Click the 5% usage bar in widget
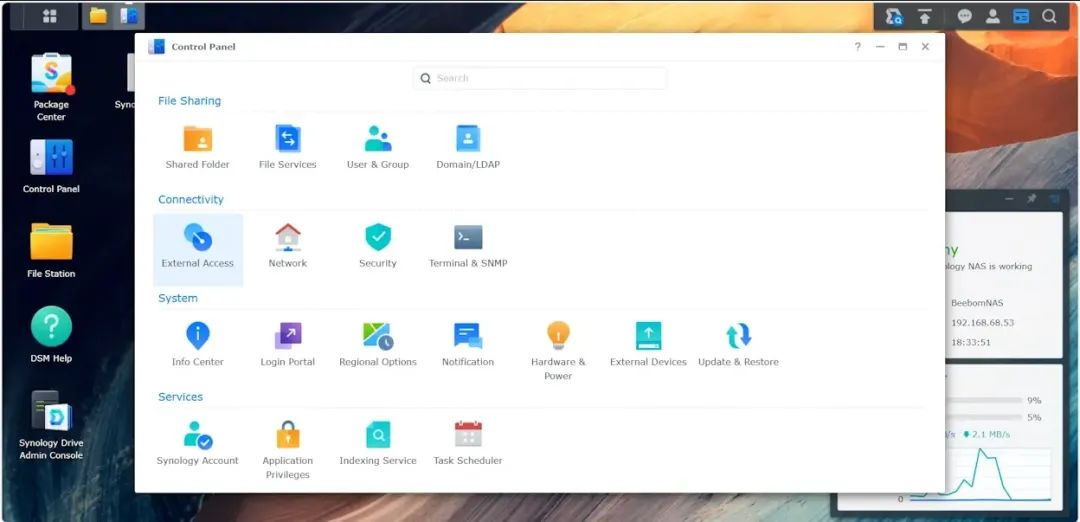 click(x=984, y=417)
